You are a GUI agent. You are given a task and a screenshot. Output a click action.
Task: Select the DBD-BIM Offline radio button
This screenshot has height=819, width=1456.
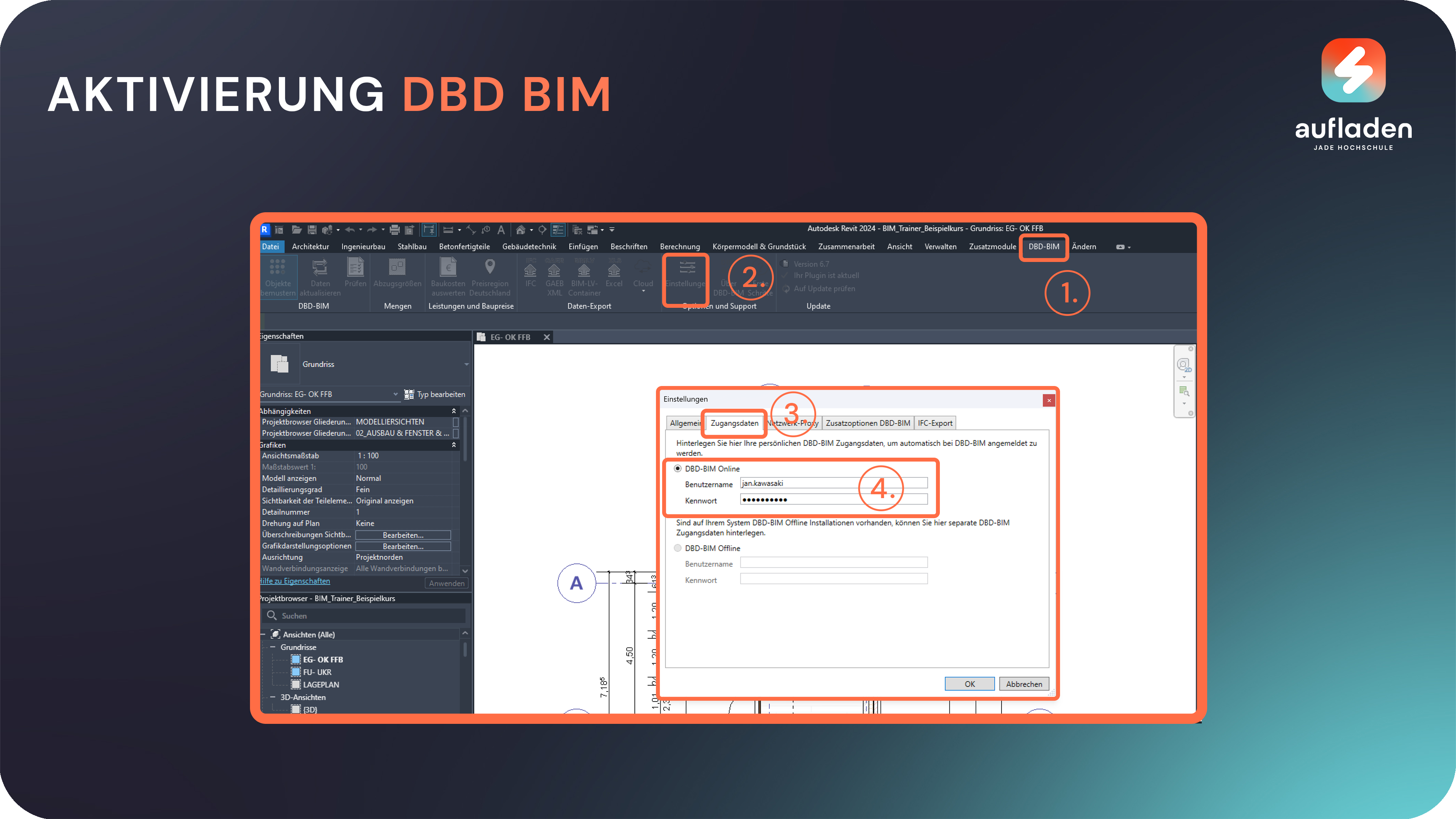677,548
